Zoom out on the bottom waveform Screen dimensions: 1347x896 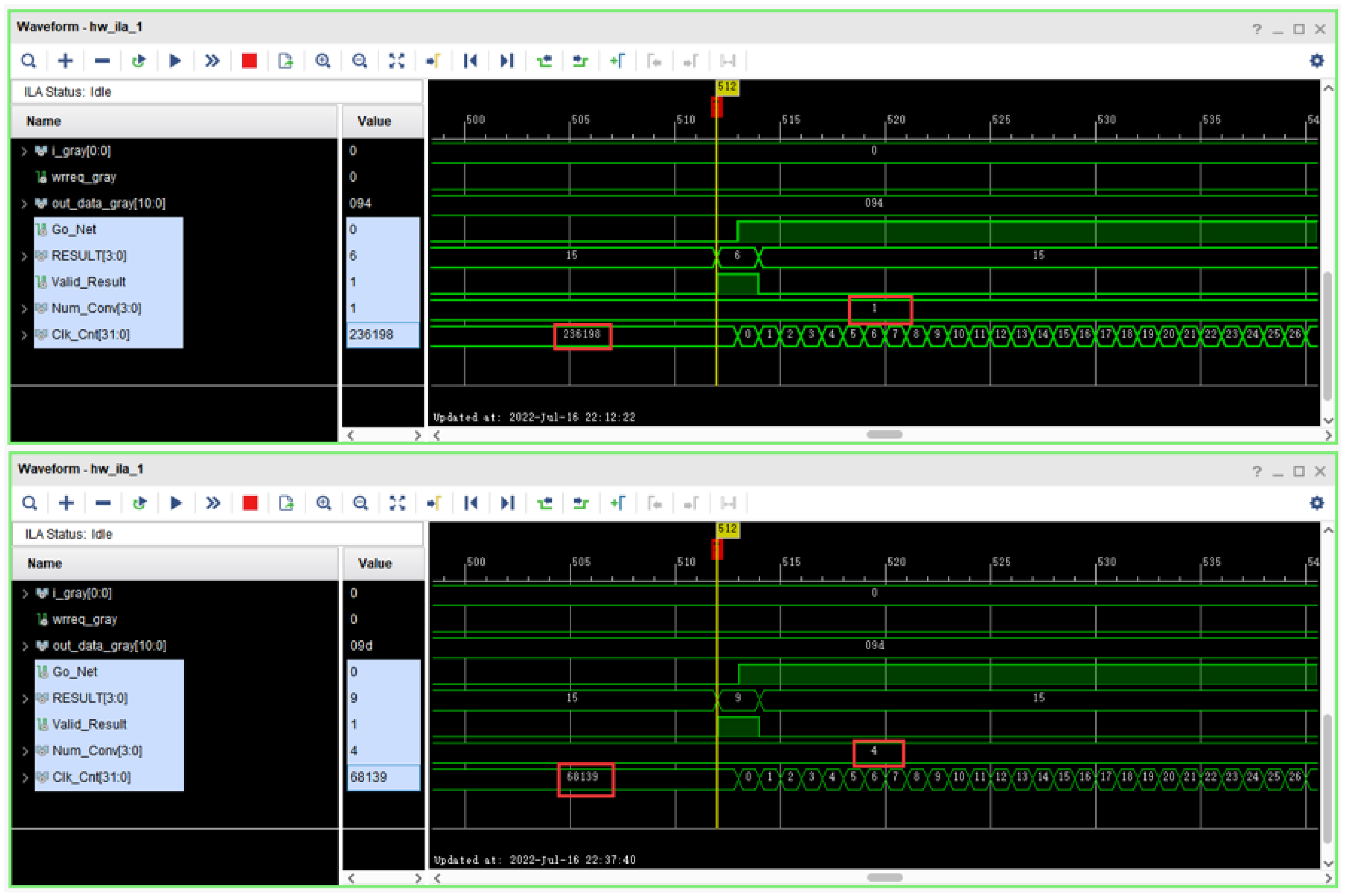coord(360,503)
